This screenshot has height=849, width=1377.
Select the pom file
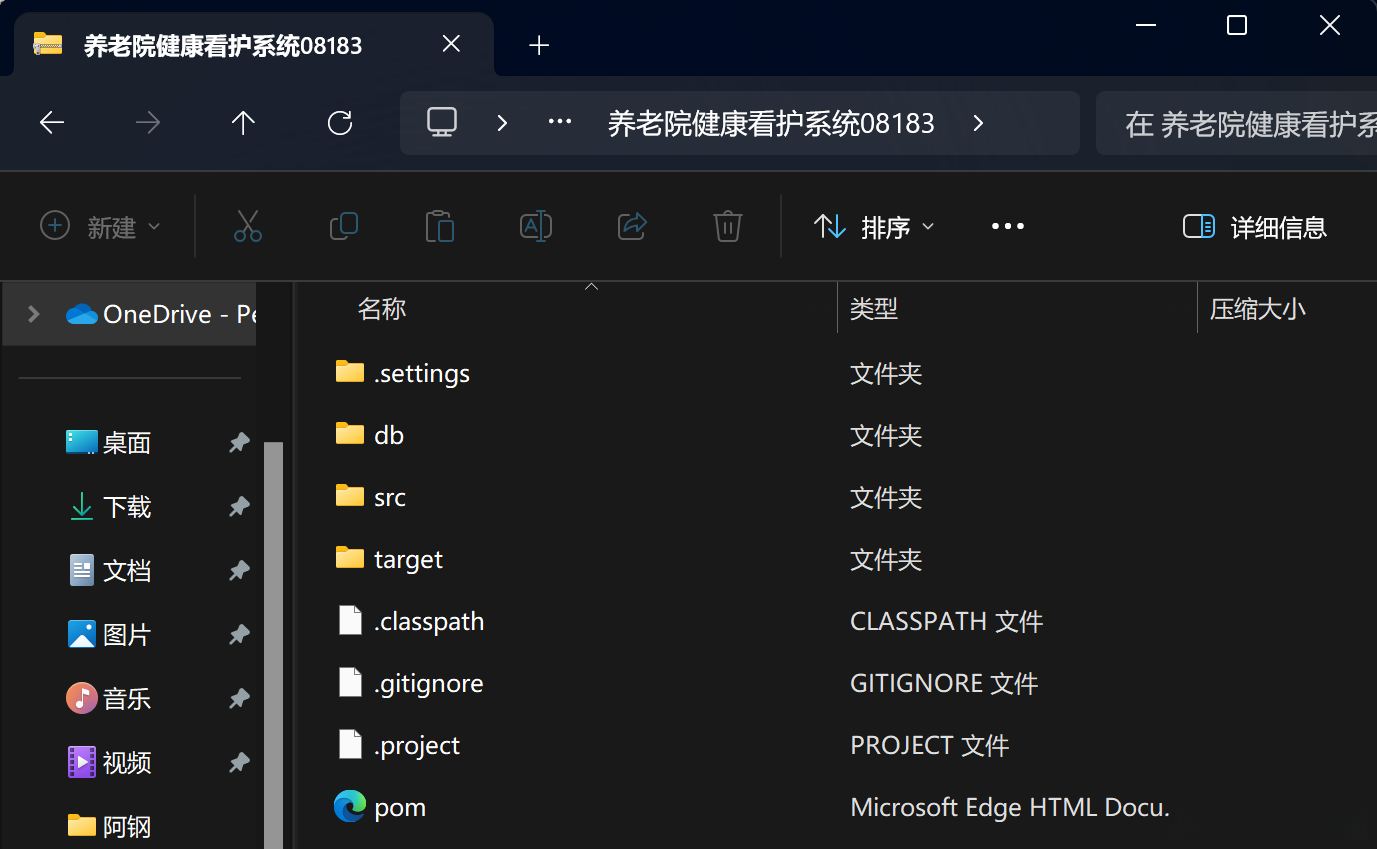tap(400, 807)
